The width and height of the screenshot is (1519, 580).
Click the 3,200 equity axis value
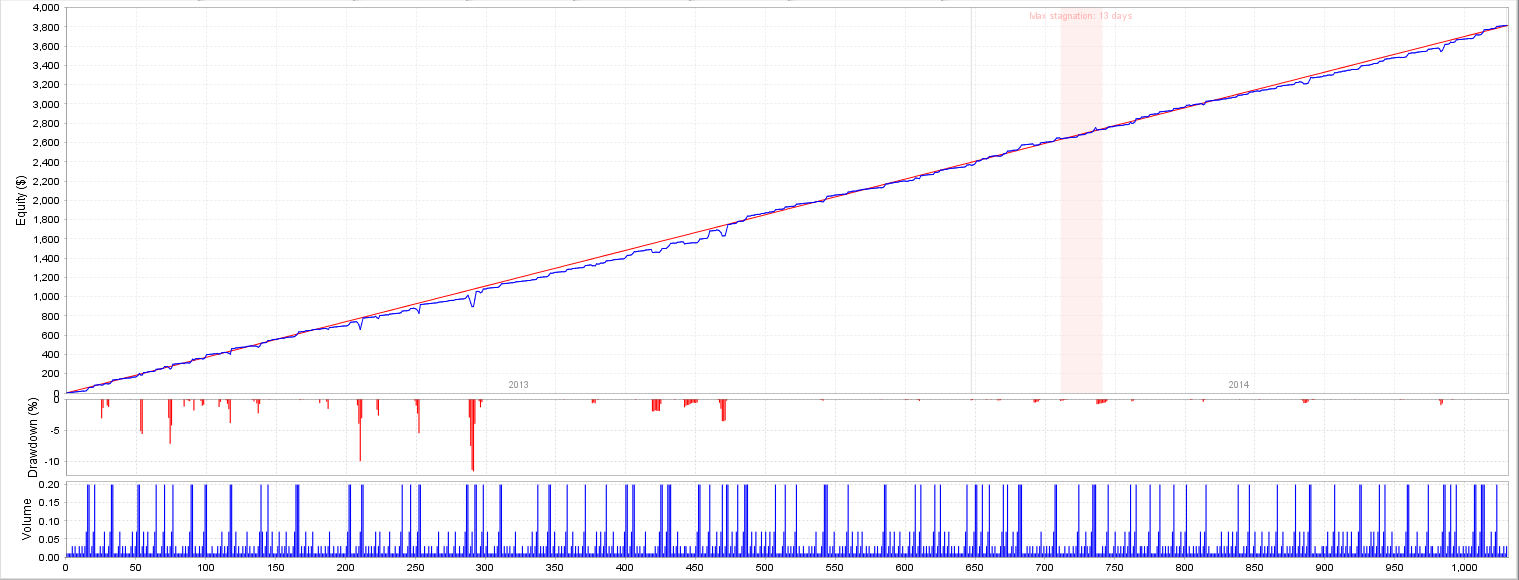coord(45,85)
